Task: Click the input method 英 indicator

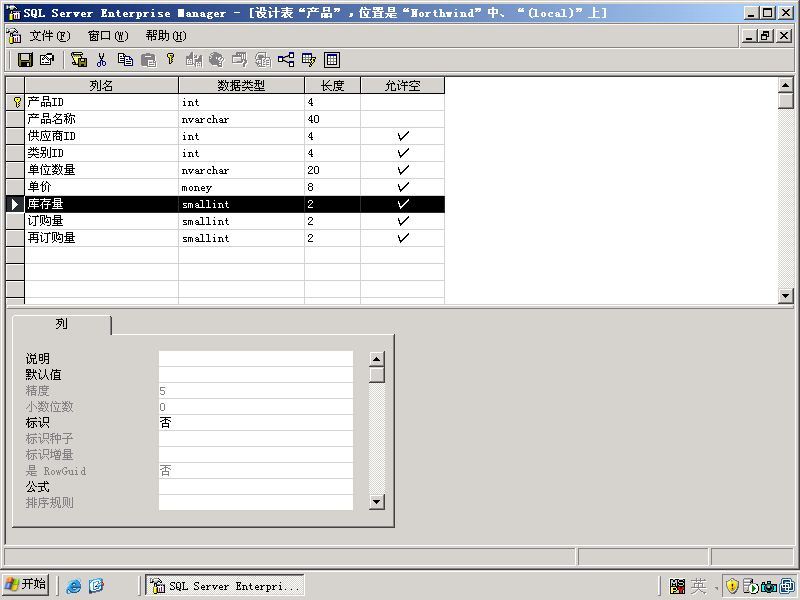Action: [x=698, y=586]
